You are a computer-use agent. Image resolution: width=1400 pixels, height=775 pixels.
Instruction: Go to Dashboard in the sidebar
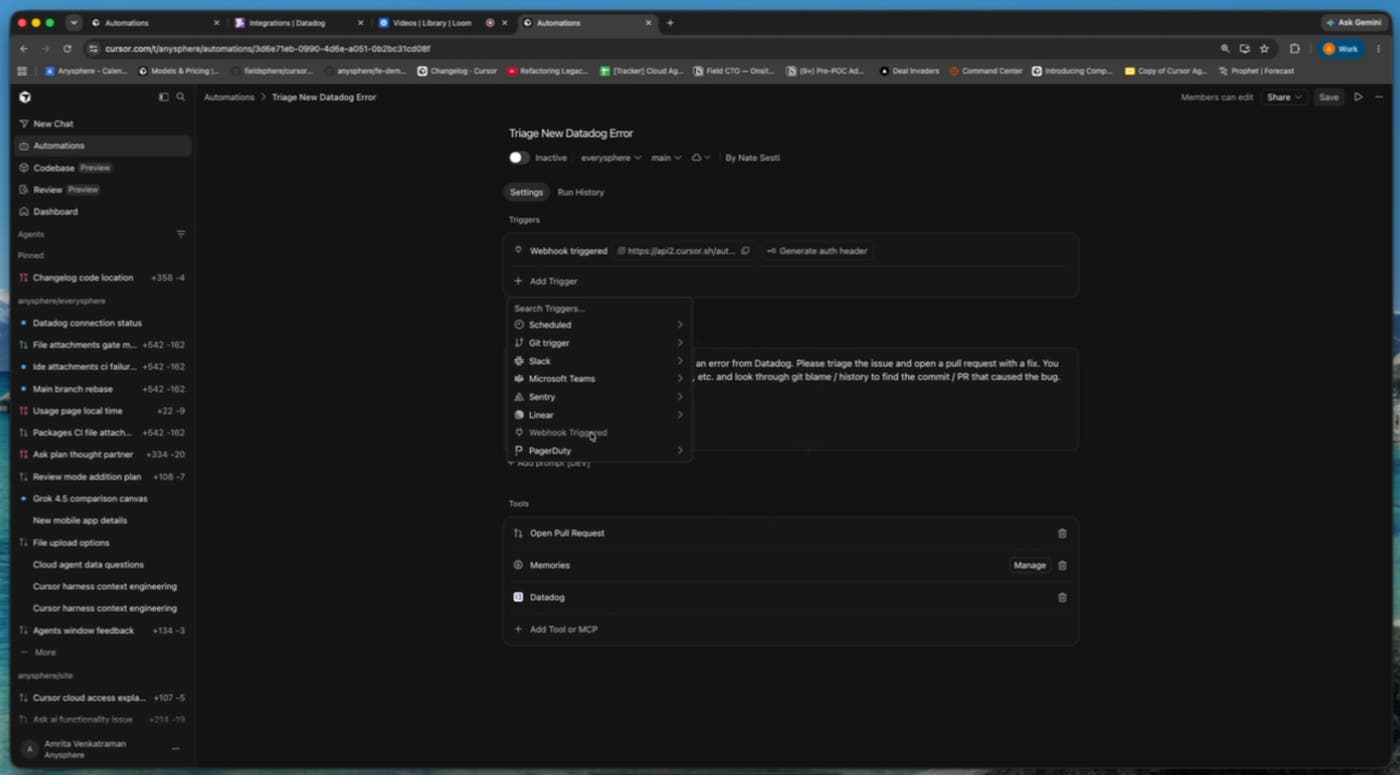[103, 212]
